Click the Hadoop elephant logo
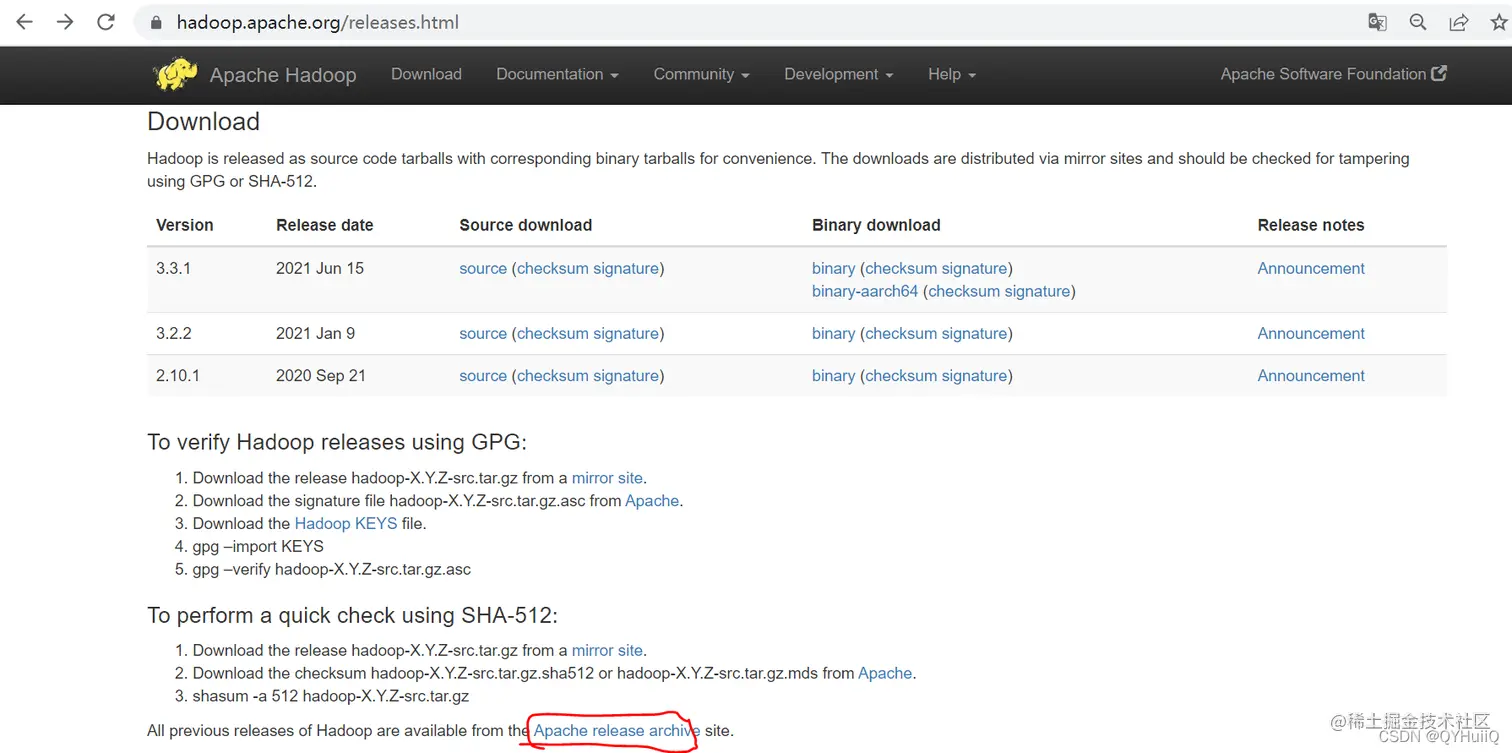Viewport: 1512px width, 753px height. click(x=176, y=74)
